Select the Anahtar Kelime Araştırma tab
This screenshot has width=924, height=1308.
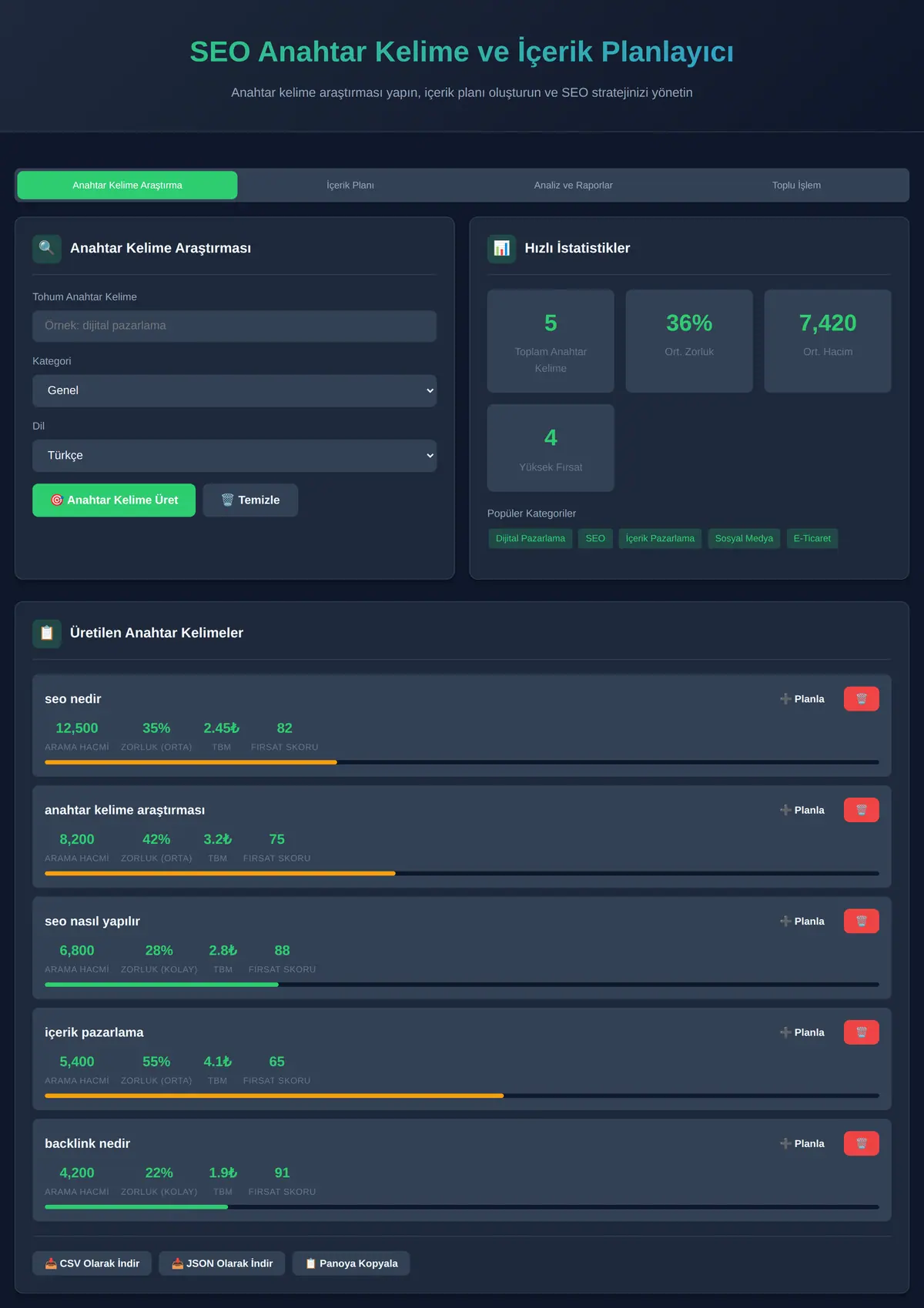click(127, 186)
